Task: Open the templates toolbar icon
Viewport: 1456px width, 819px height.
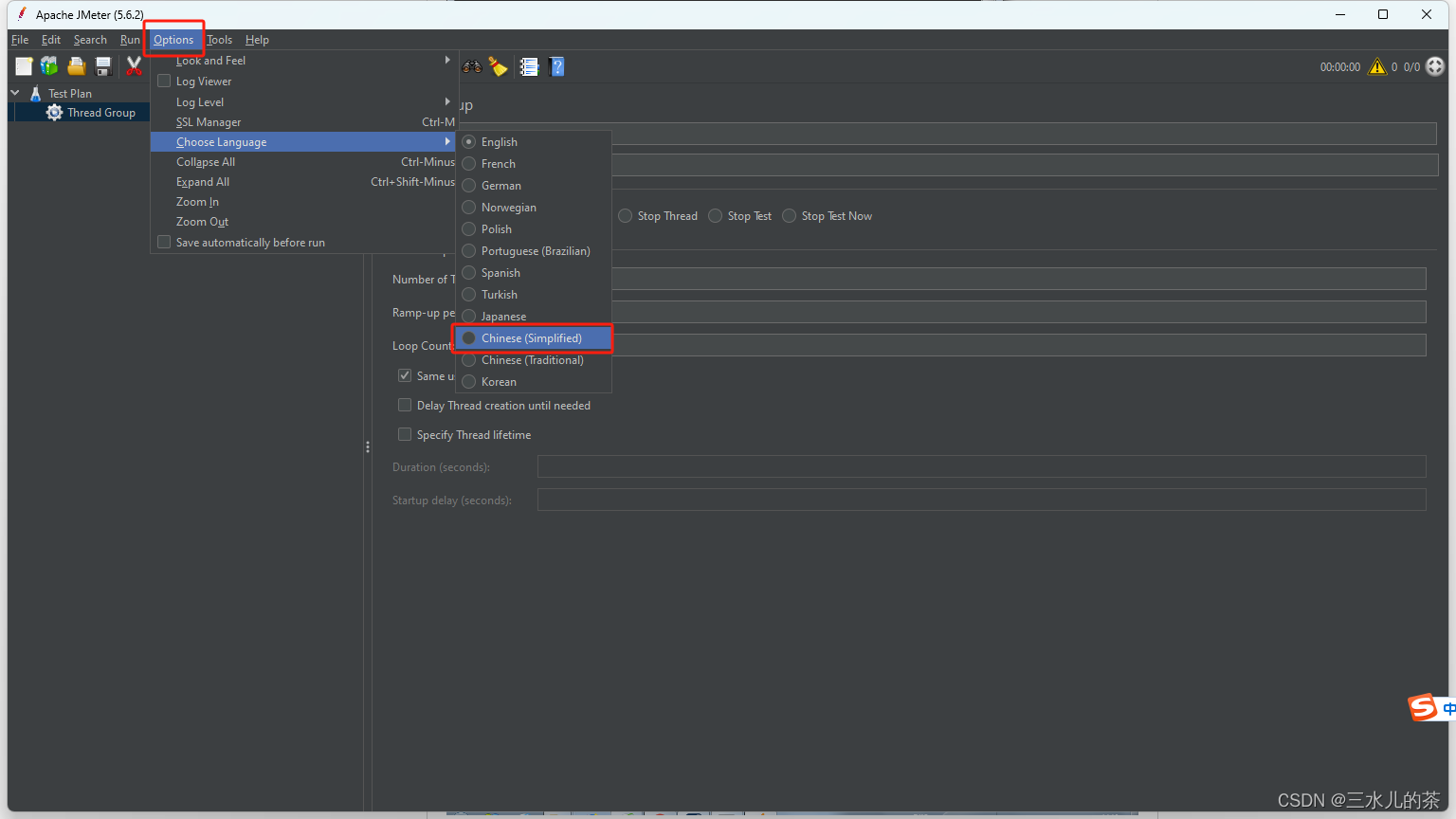Action: coord(48,66)
